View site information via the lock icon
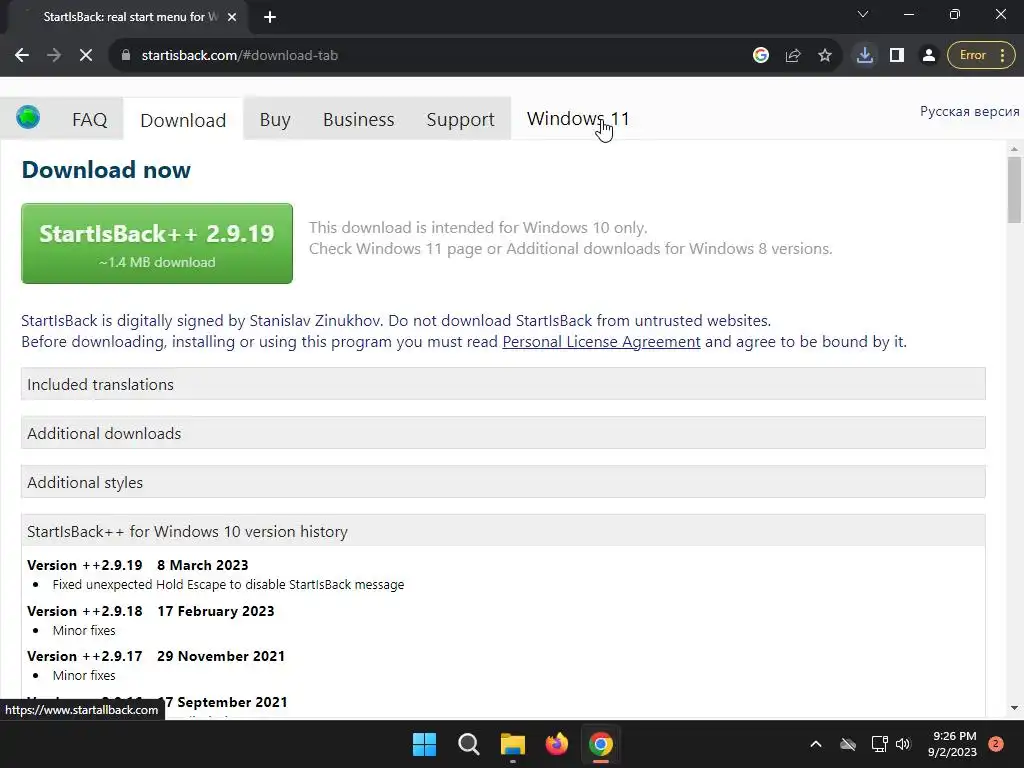The height and width of the screenshot is (768, 1024). point(126,56)
